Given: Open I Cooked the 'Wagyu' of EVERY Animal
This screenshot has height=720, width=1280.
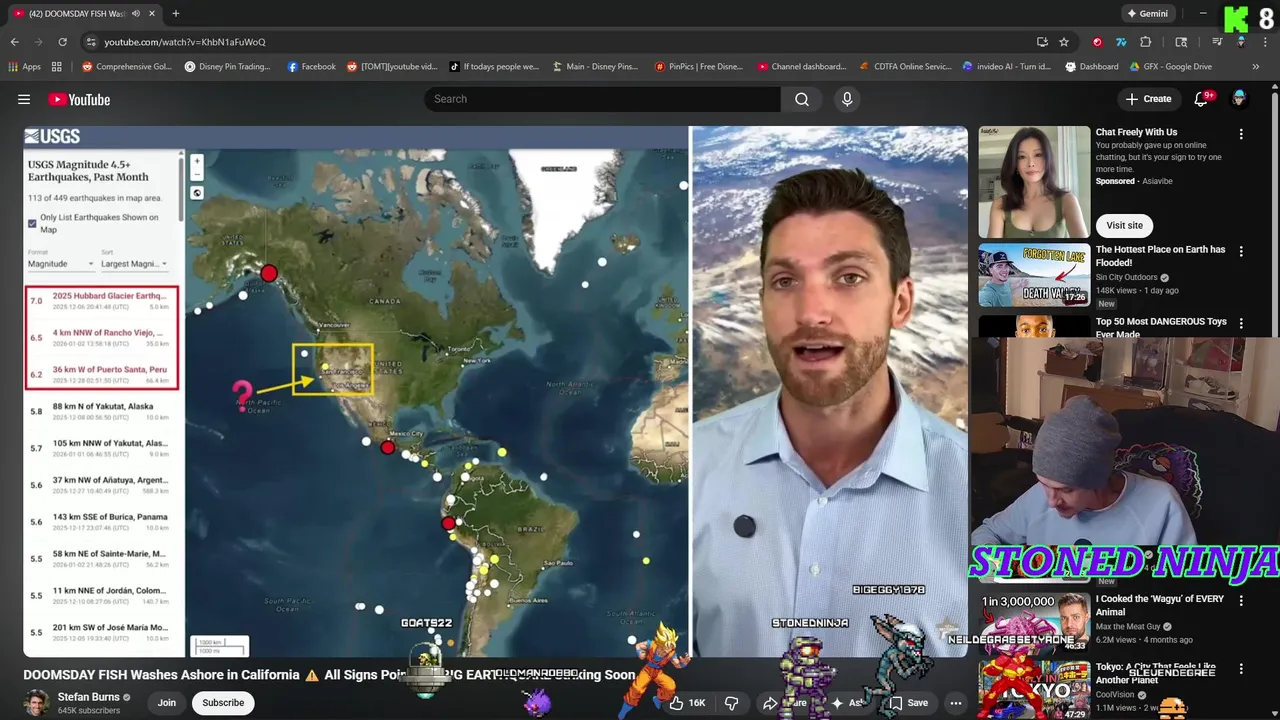Looking at the screenshot, I should pyautogui.click(x=1160, y=605).
